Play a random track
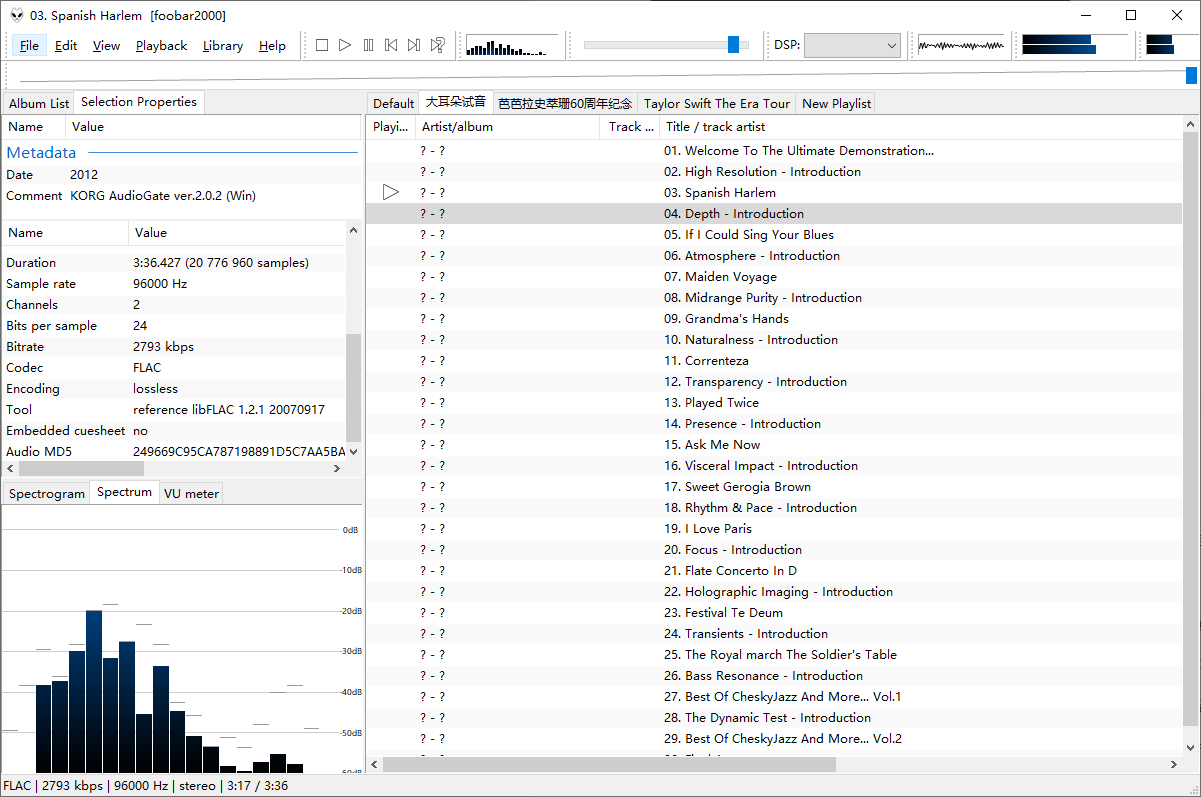The height and width of the screenshot is (797, 1201). point(437,45)
